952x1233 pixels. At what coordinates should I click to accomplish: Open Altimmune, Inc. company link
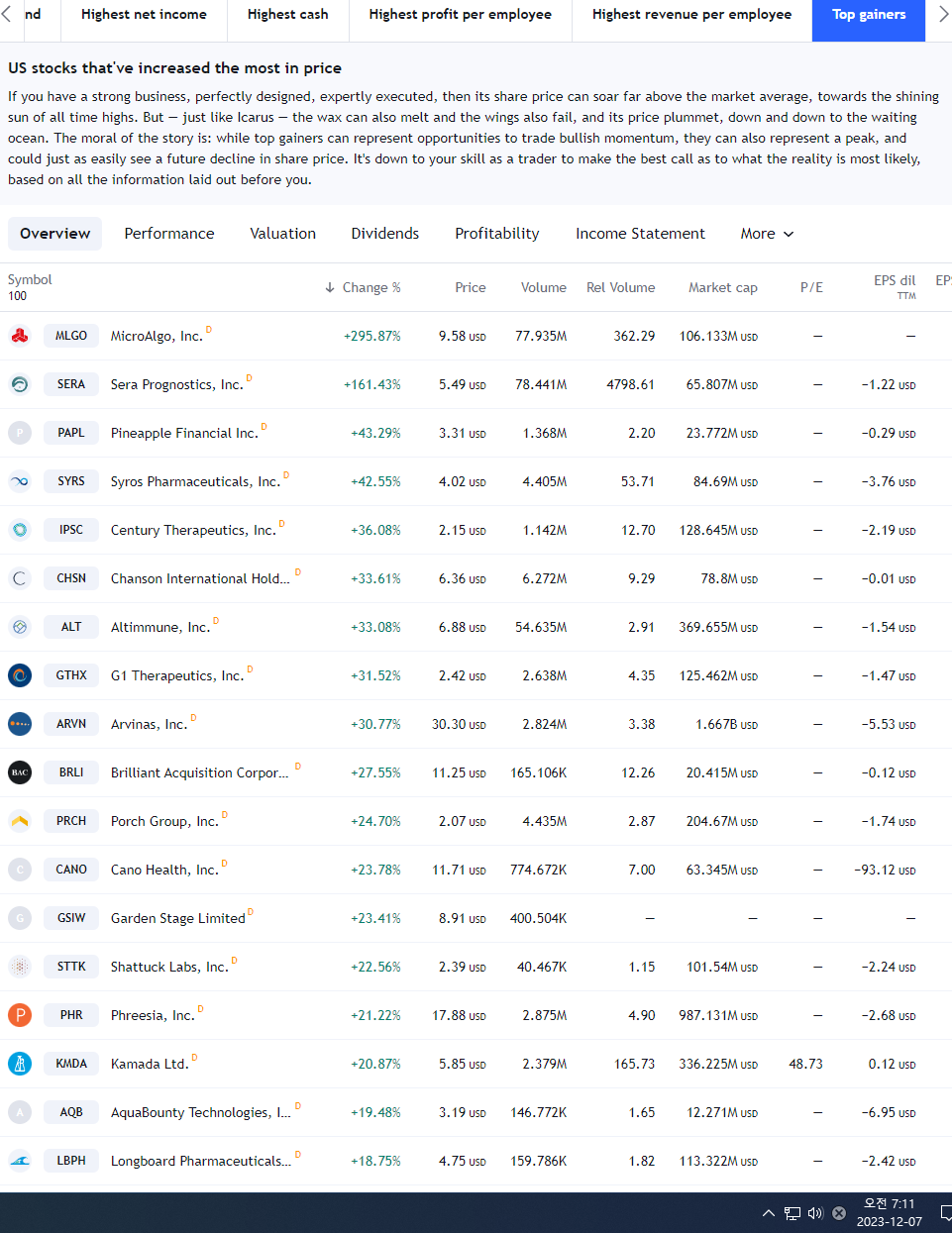pos(160,628)
